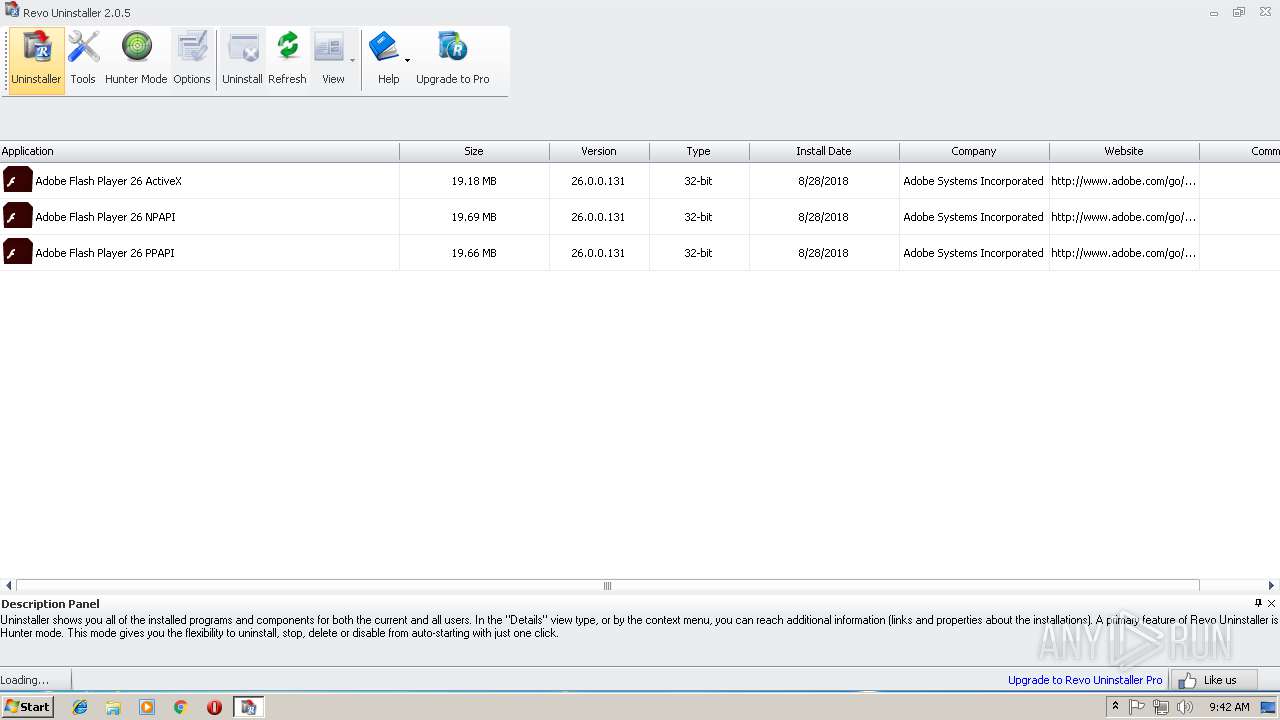The height and width of the screenshot is (720, 1280).
Task: Open the Action Center flag icon
Action: coord(1137,707)
